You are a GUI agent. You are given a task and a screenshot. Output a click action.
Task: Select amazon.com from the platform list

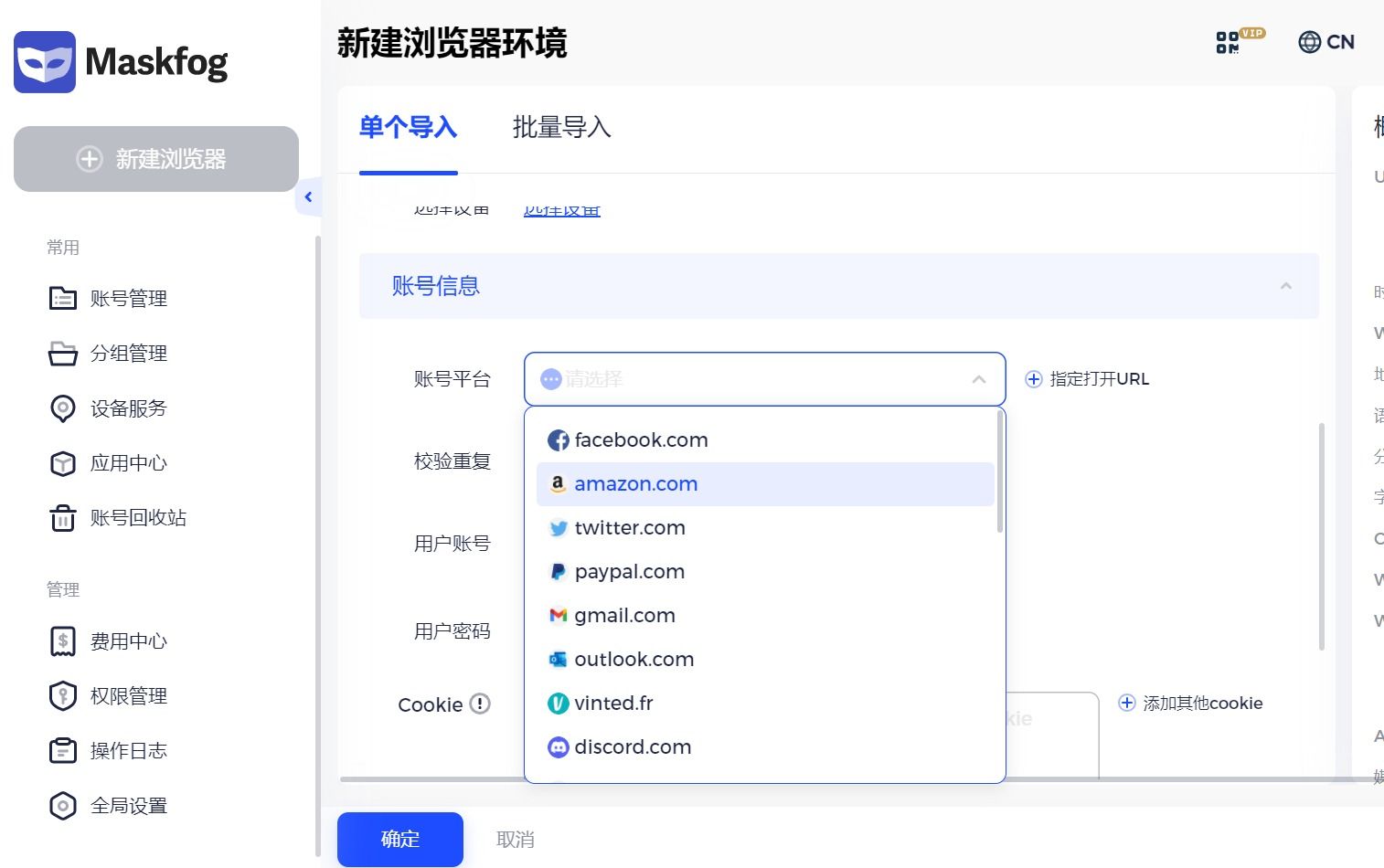(765, 484)
